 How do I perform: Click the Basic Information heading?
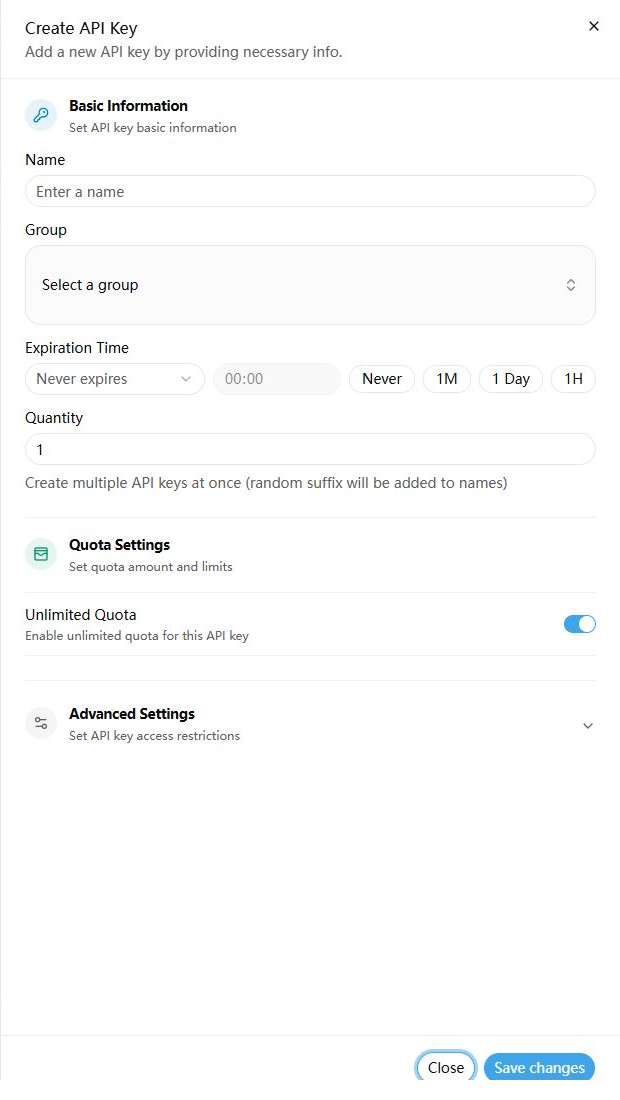coord(128,106)
